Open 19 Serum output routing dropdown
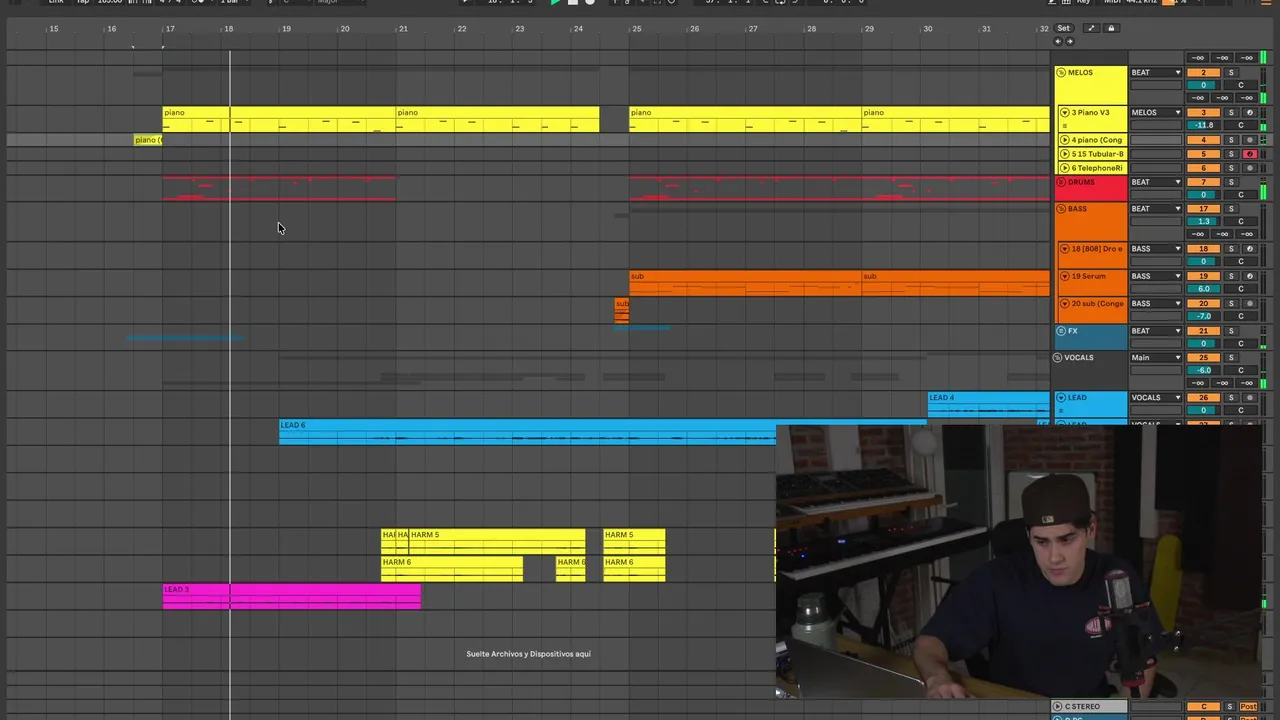 pos(1156,276)
